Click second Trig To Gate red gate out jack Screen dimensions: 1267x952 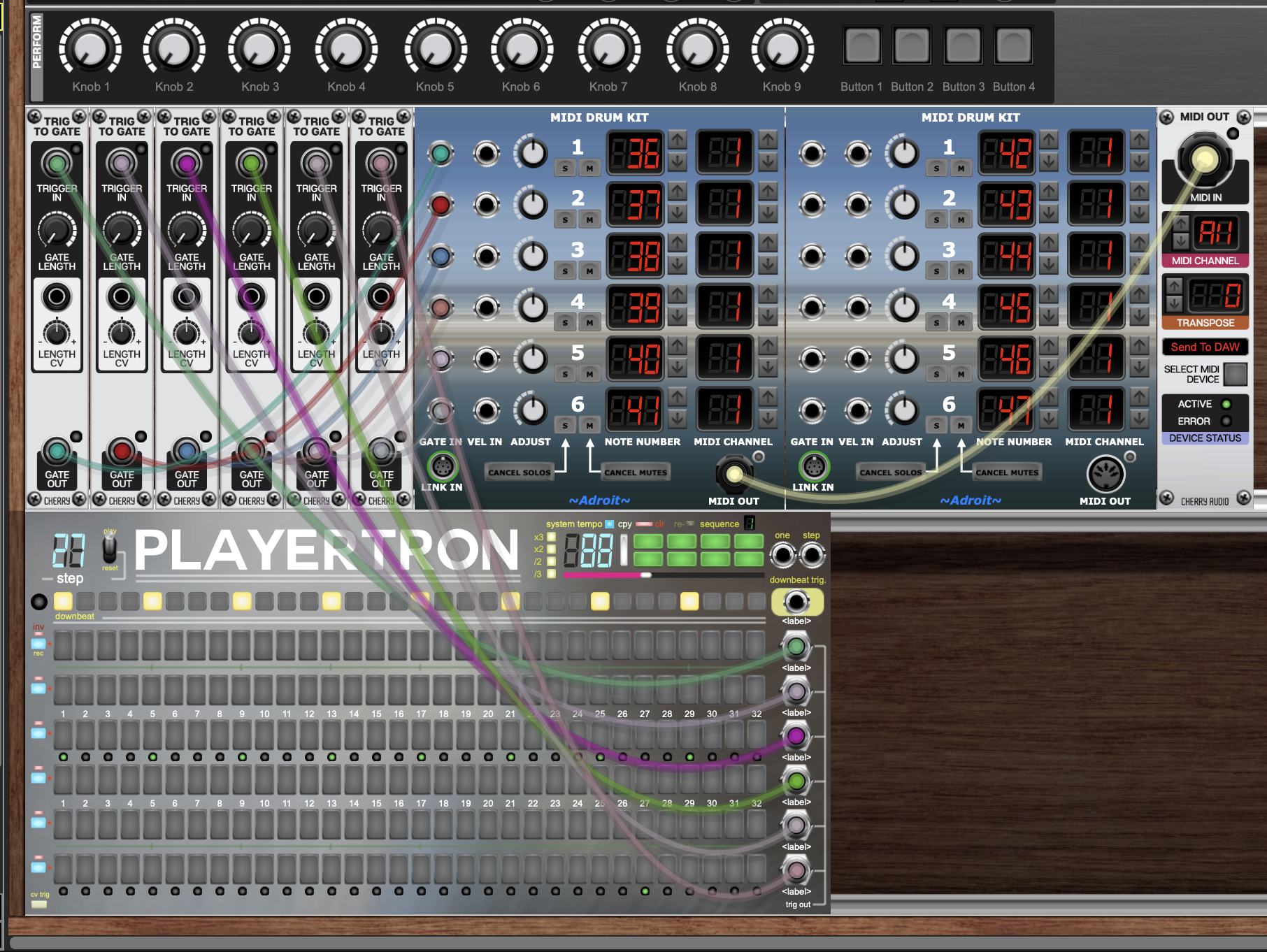click(122, 452)
